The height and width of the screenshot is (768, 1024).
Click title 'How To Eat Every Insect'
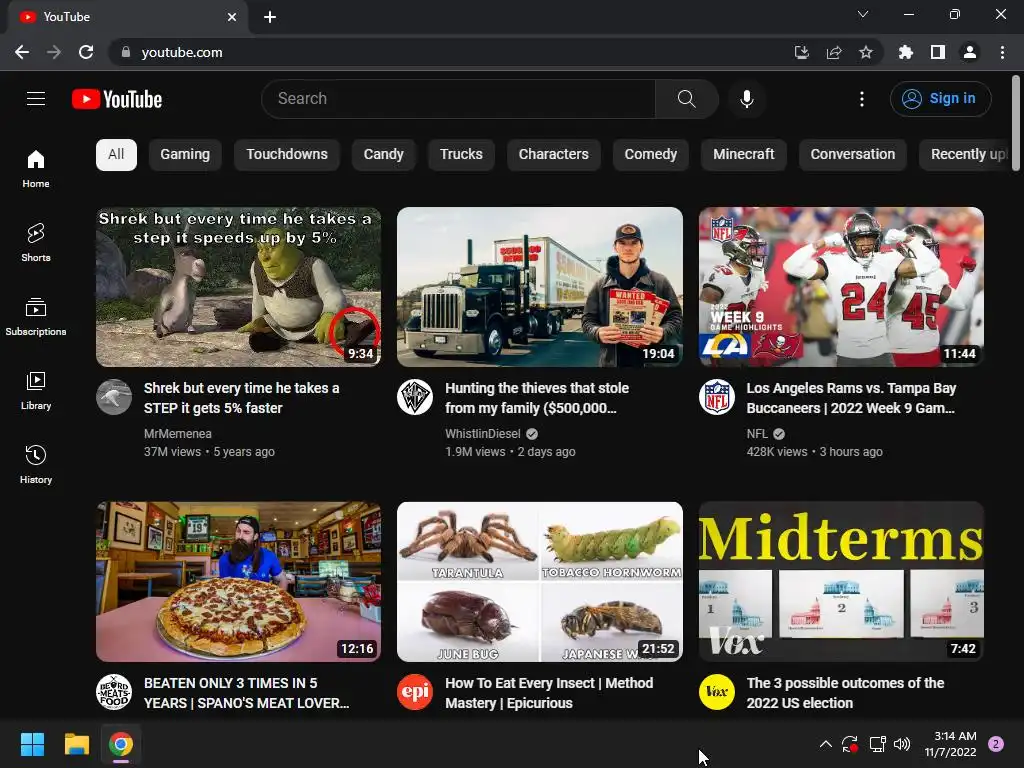pyautogui.click(x=549, y=693)
